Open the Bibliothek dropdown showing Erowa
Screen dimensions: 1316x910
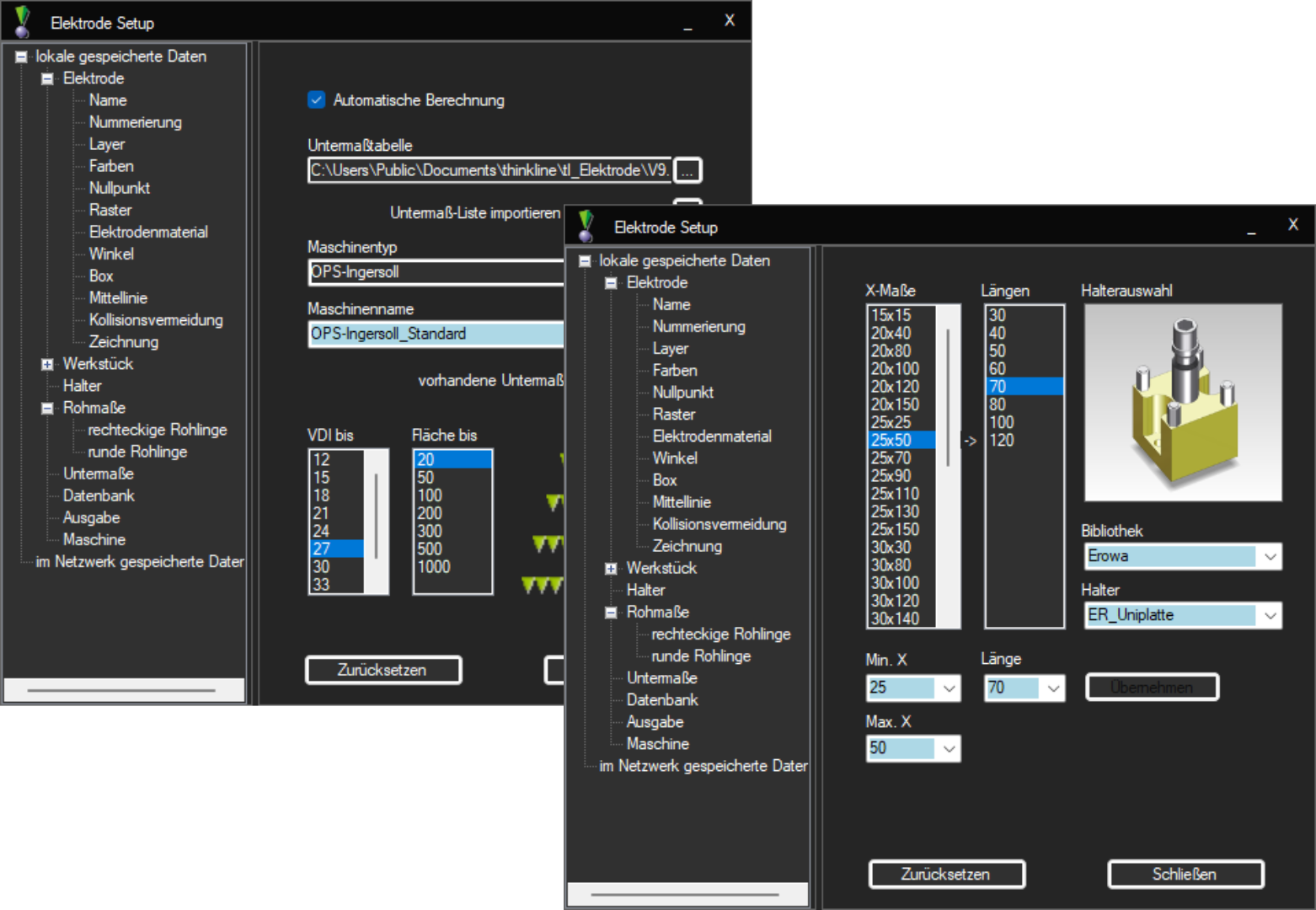point(1270,556)
